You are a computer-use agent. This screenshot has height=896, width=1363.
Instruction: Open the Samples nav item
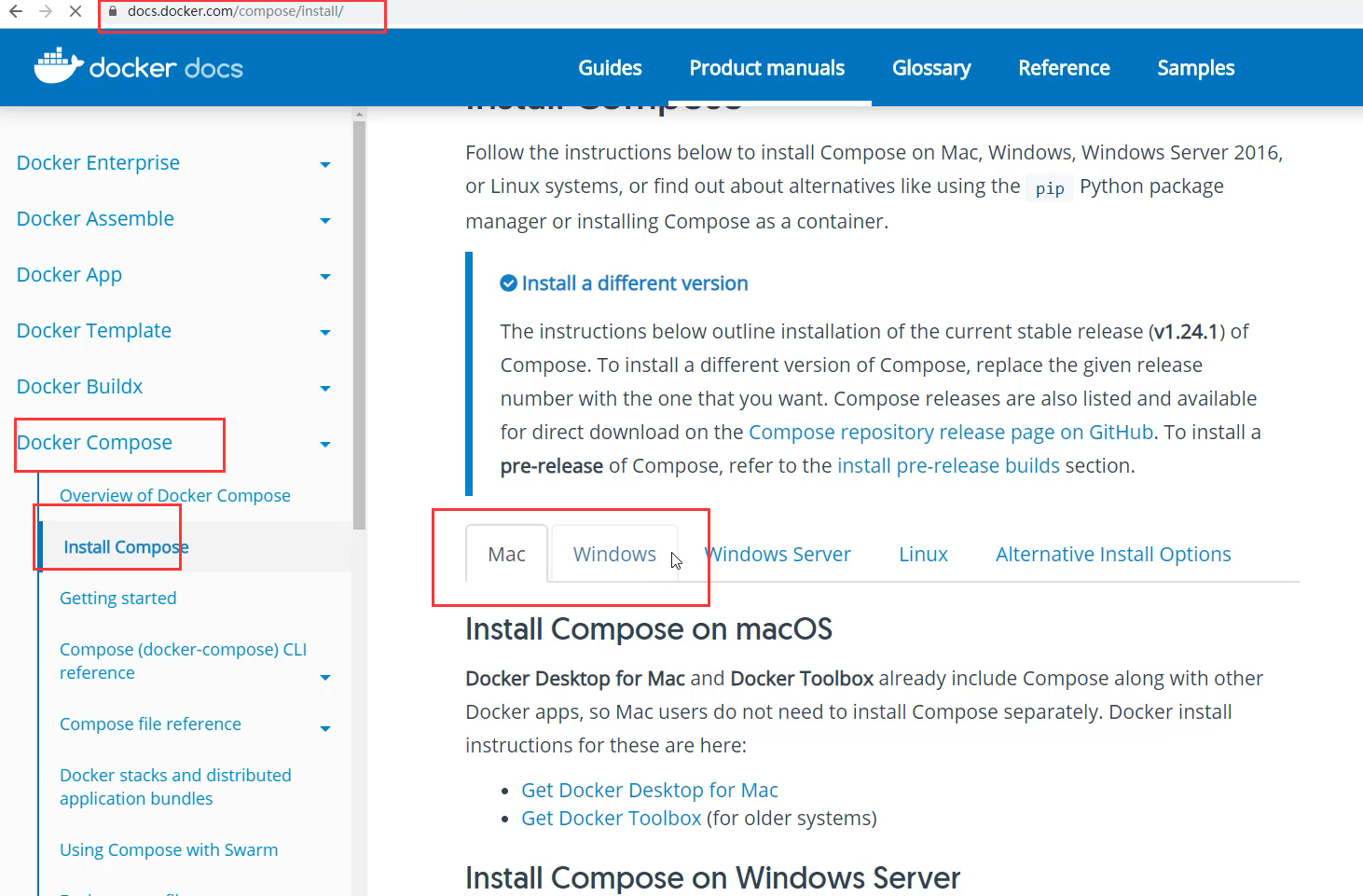tap(1195, 68)
